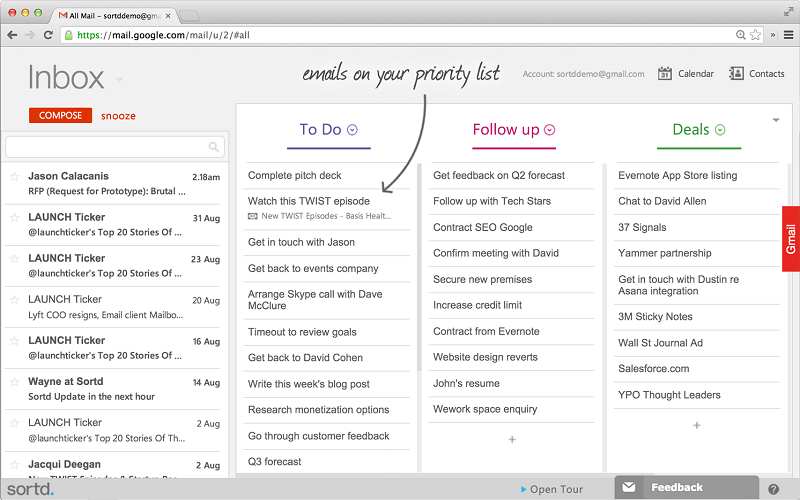Image resolution: width=800 pixels, height=500 pixels.
Task: Click the To Do column scrollbar
Action: click(419, 267)
